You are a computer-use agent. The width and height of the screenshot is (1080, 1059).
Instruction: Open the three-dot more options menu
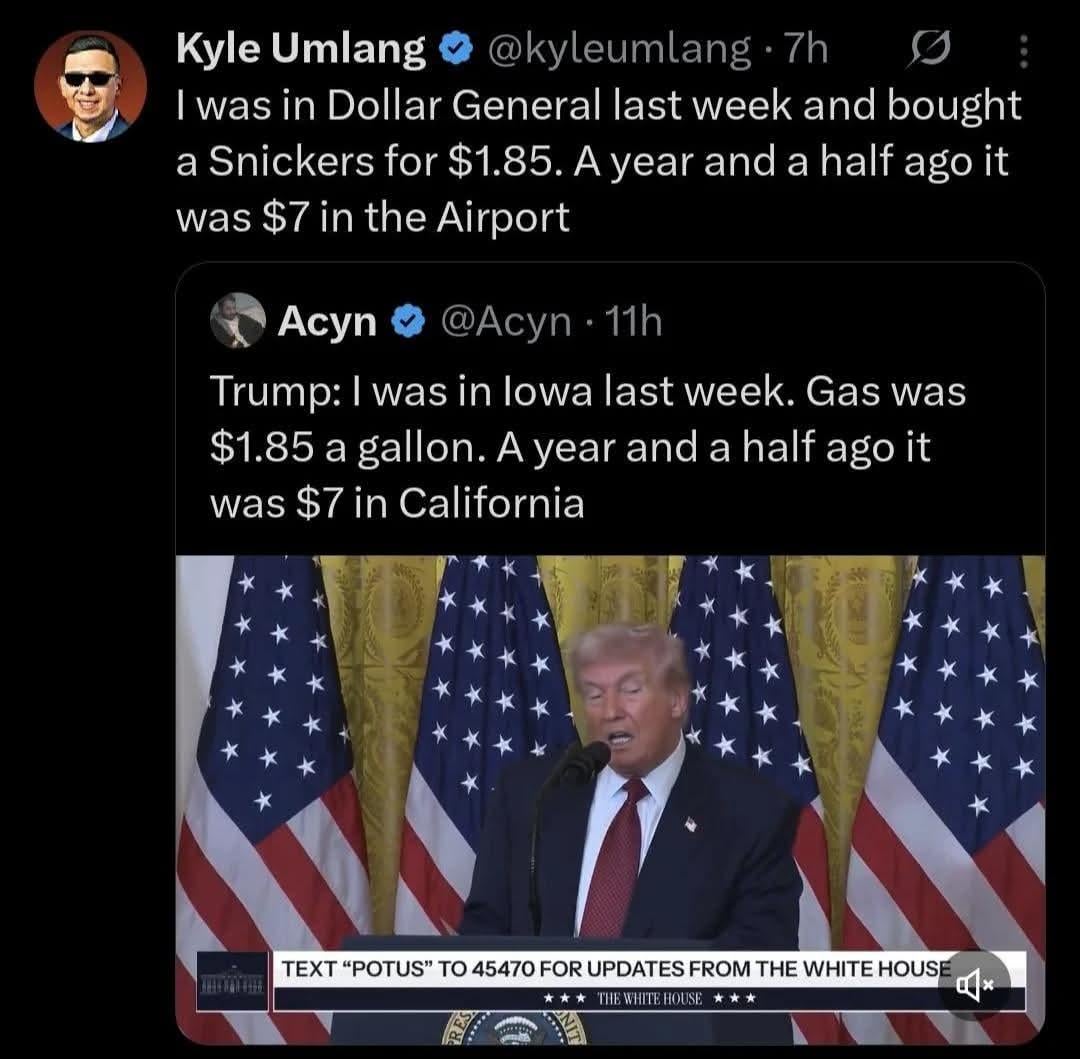pyautogui.click(x=1023, y=49)
